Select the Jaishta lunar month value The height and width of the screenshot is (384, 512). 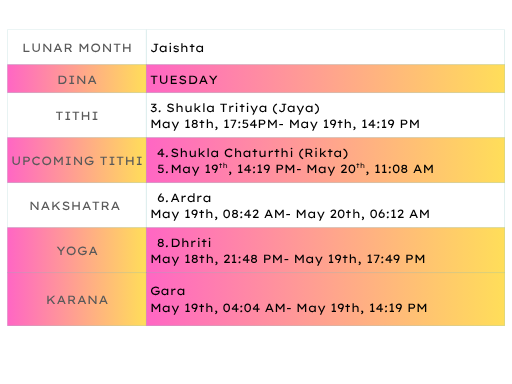(177, 48)
